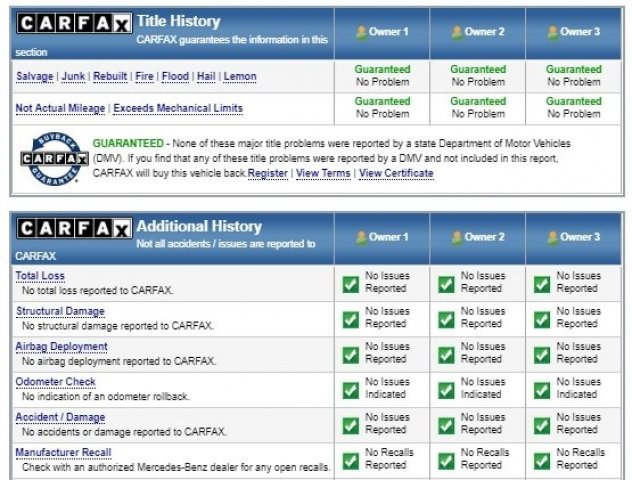Click the Register link in guarantee text
This screenshot has height=480, width=632.
(267, 173)
